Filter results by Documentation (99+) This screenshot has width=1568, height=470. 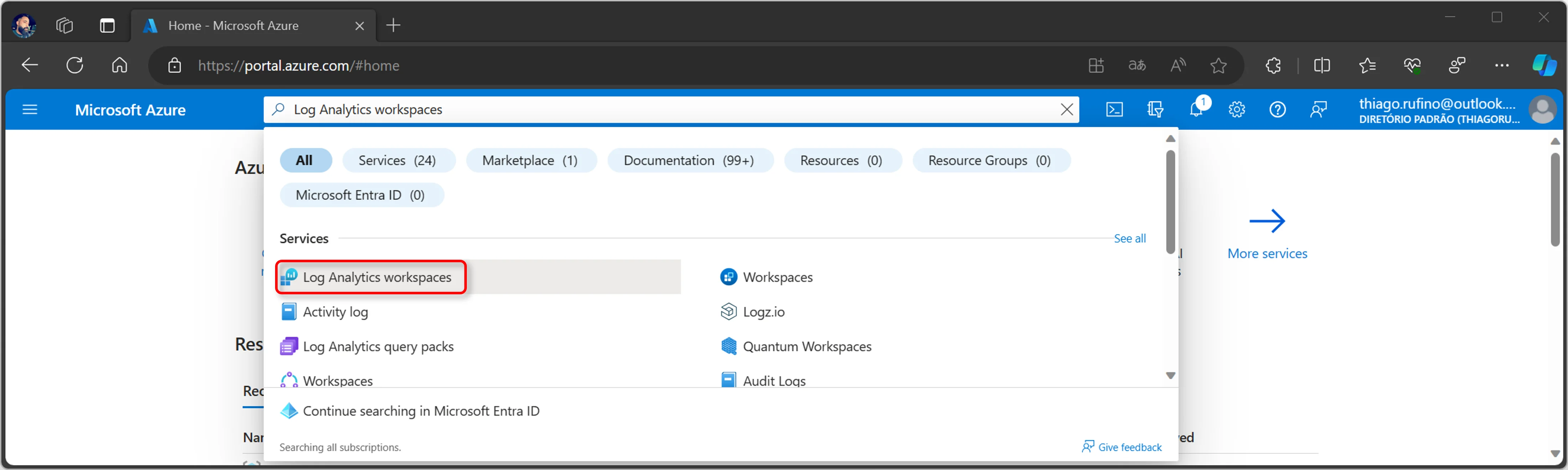pyautogui.click(x=690, y=161)
